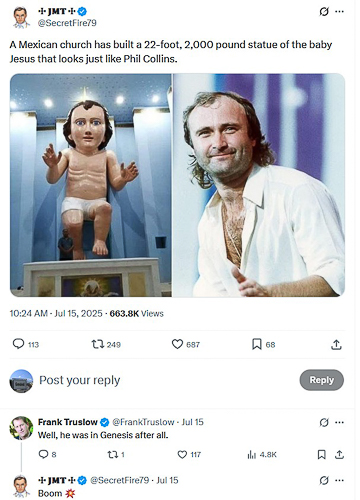The image size is (360, 500).
Task: Open more options on Frank Truslow's reply
Action: (x=339, y=422)
